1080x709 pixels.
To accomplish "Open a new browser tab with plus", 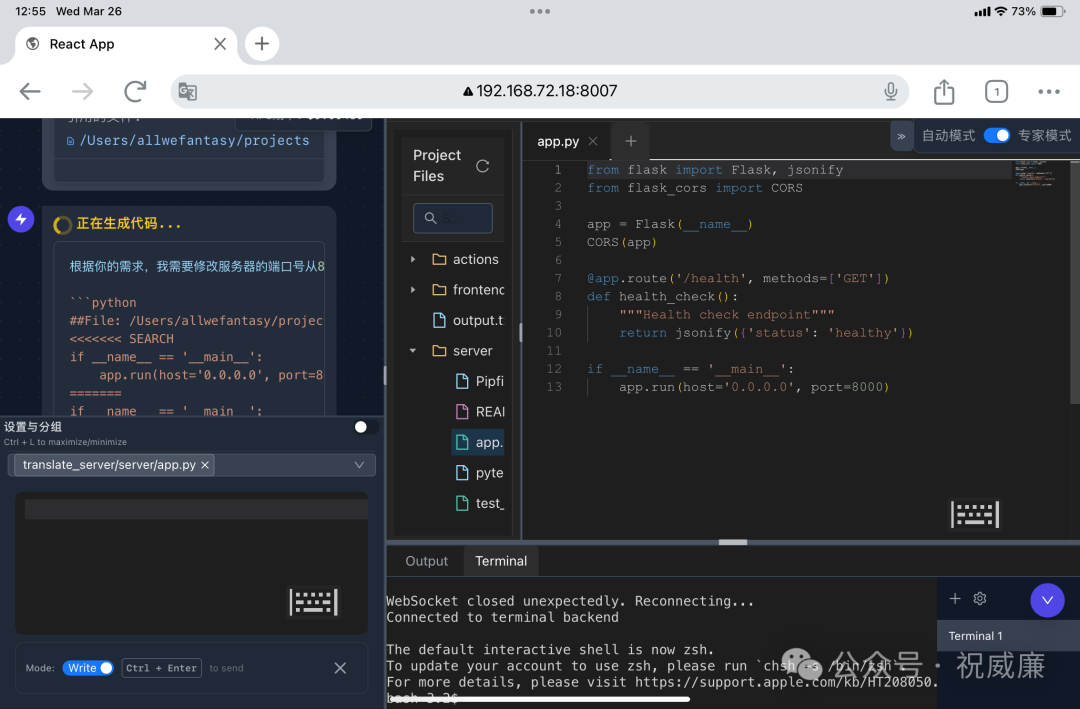I will [262, 44].
